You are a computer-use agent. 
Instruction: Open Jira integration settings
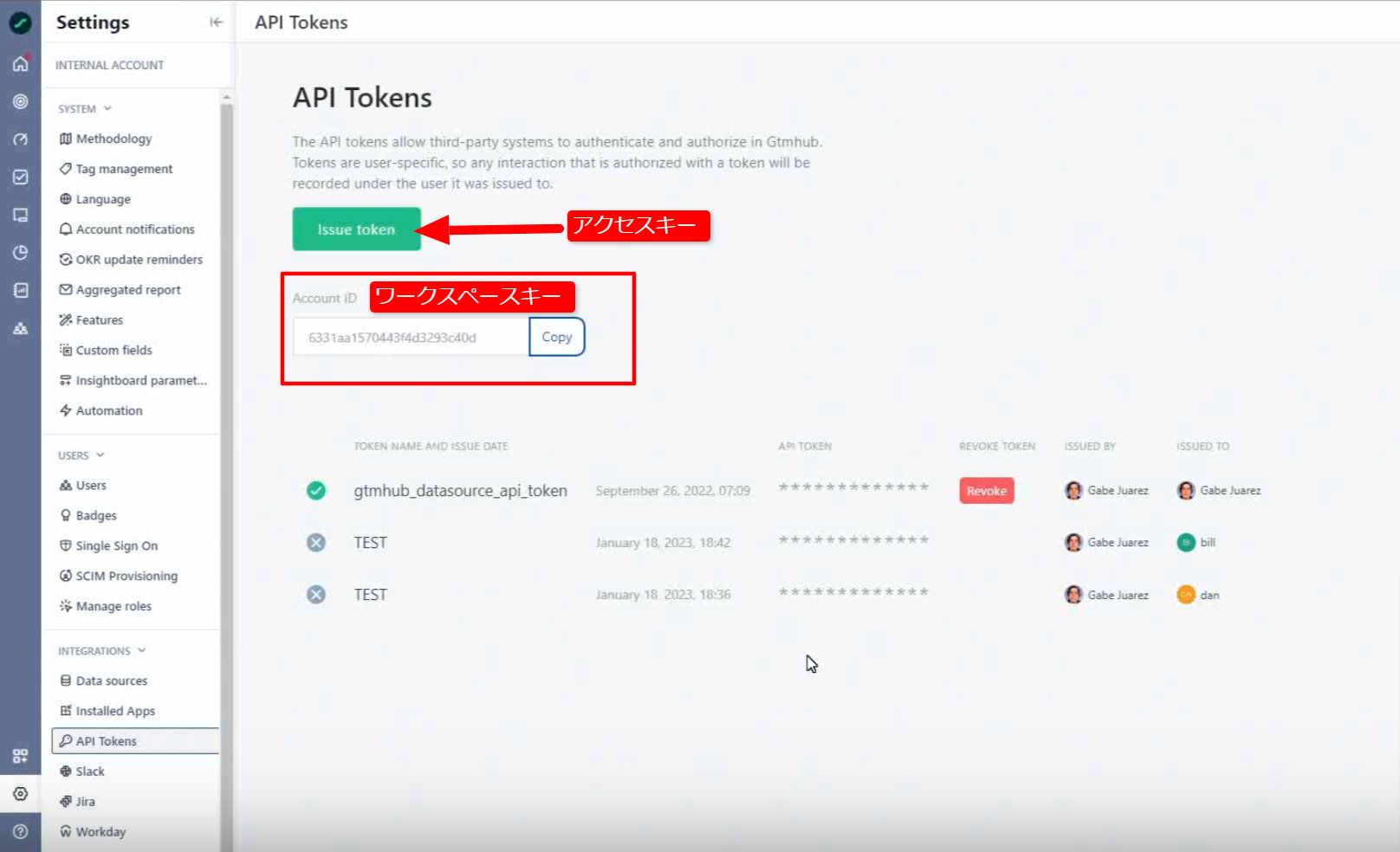coord(77,802)
